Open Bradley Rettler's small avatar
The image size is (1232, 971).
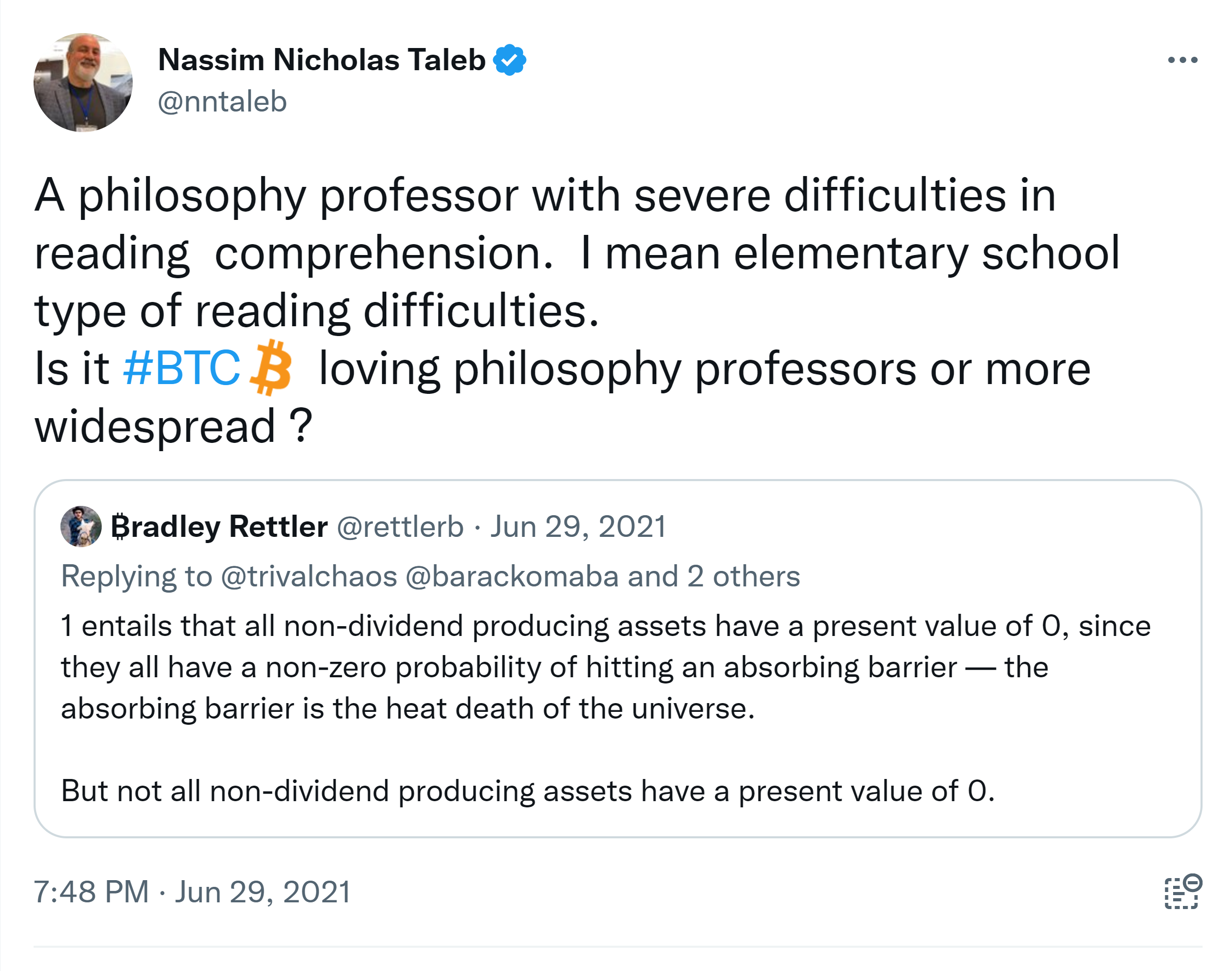[x=81, y=527]
